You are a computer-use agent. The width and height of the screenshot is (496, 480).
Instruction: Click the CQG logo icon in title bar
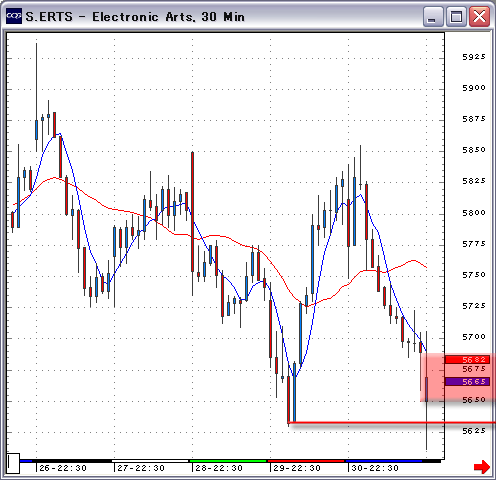click(14, 16)
